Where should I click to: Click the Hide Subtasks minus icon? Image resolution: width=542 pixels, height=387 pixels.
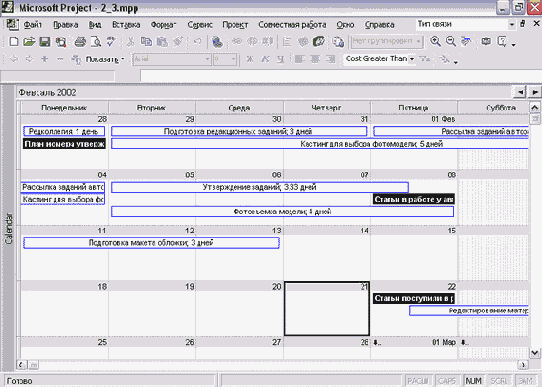click(x=60, y=59)
